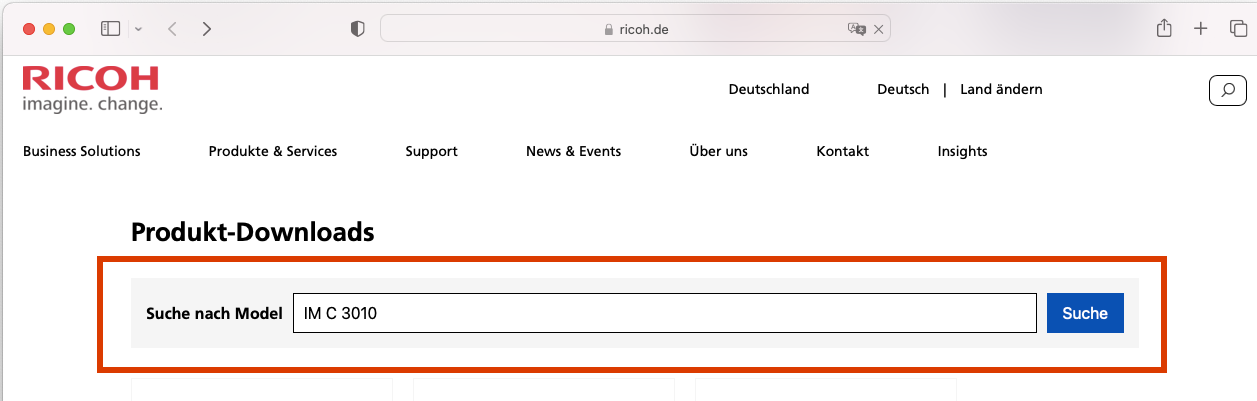Open a new tab with plus icon
Image resolution: width=1257 pixels, height=401 pixels.
[1201, 29]
